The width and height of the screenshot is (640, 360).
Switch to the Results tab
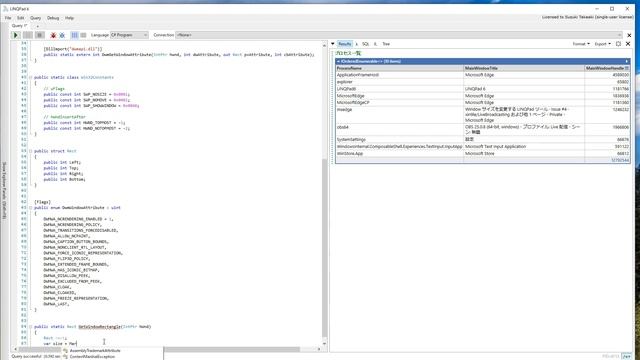[x=344, y=44]
